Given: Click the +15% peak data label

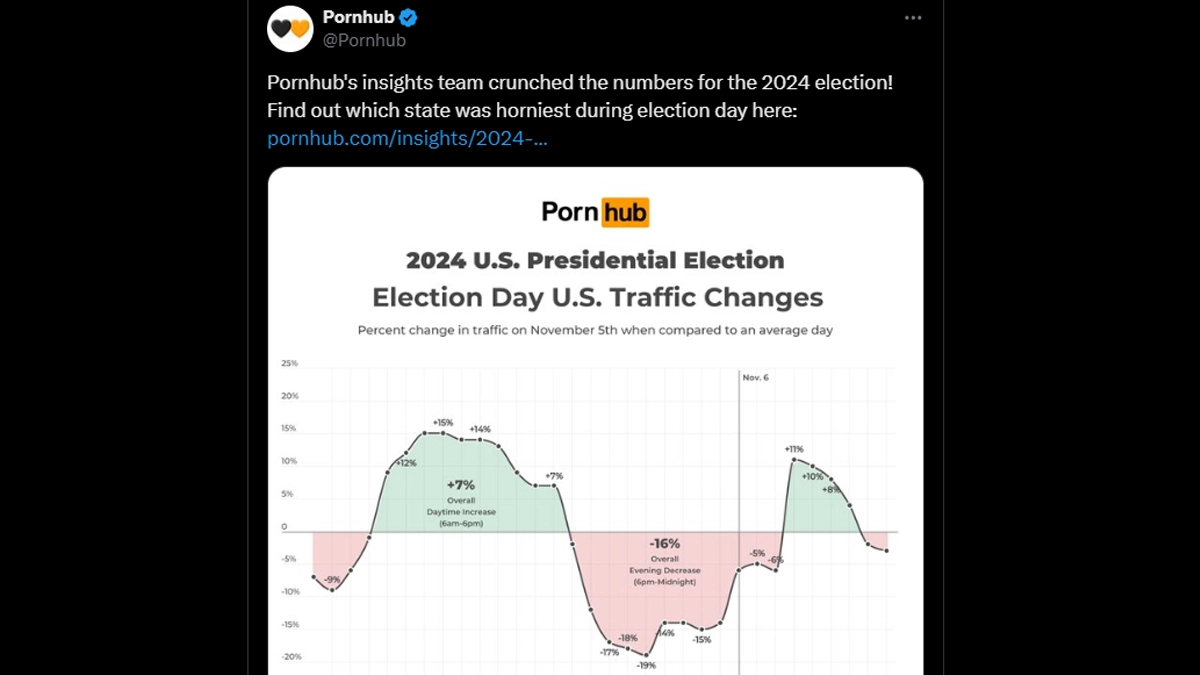Looking at the screenshot, I should click(x=442, y=422).
